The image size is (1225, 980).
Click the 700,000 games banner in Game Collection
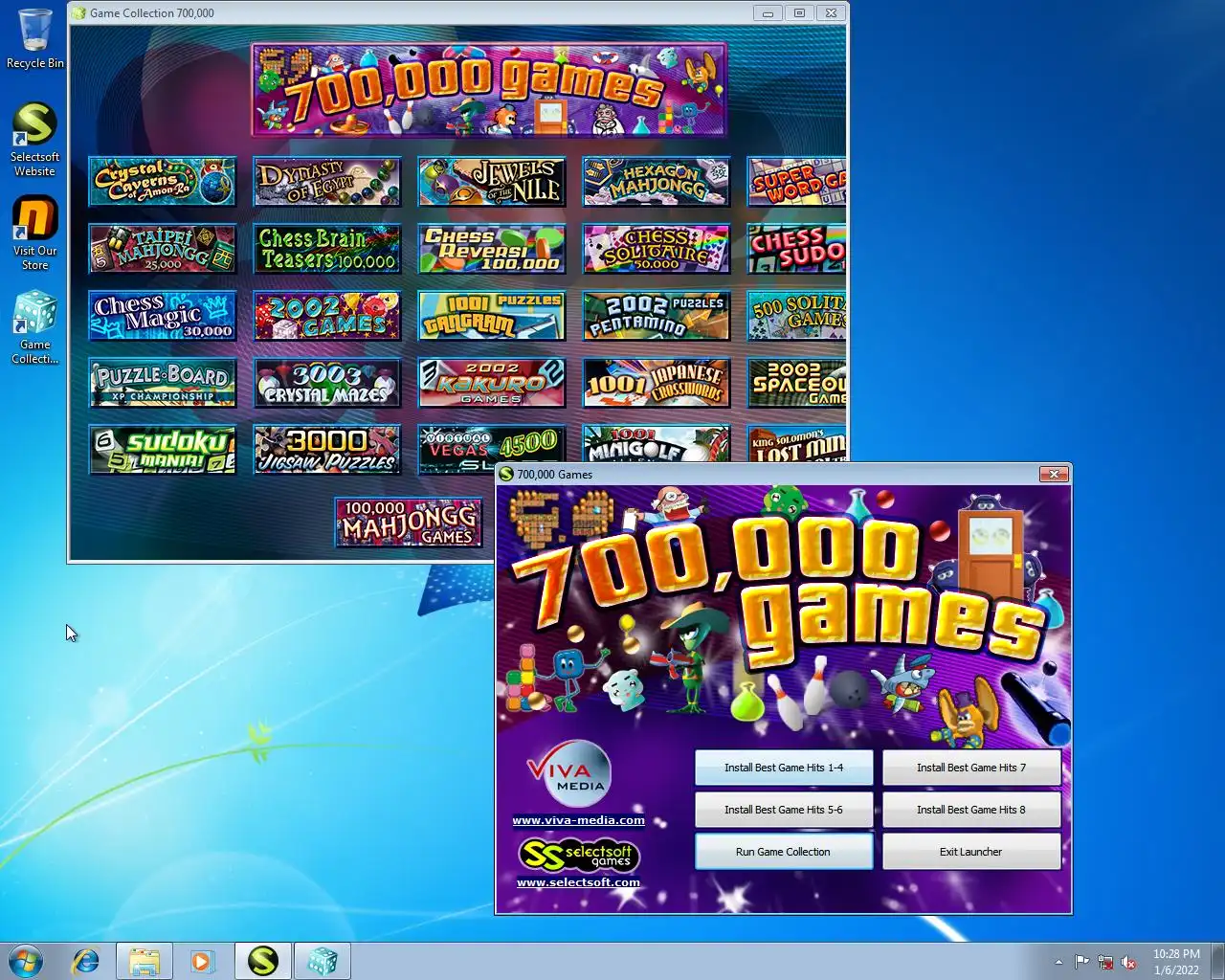(489, 90)
